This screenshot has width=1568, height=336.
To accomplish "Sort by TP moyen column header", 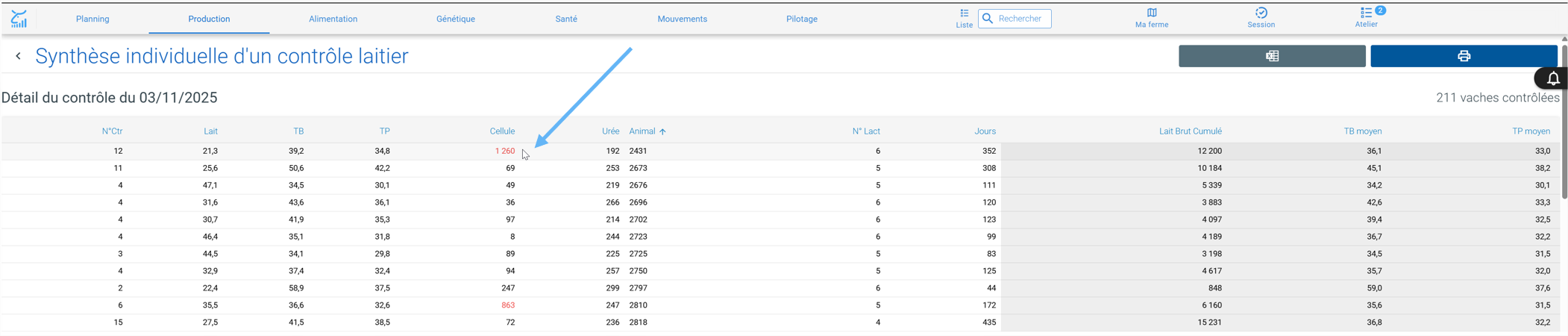I will (1531, 131).
